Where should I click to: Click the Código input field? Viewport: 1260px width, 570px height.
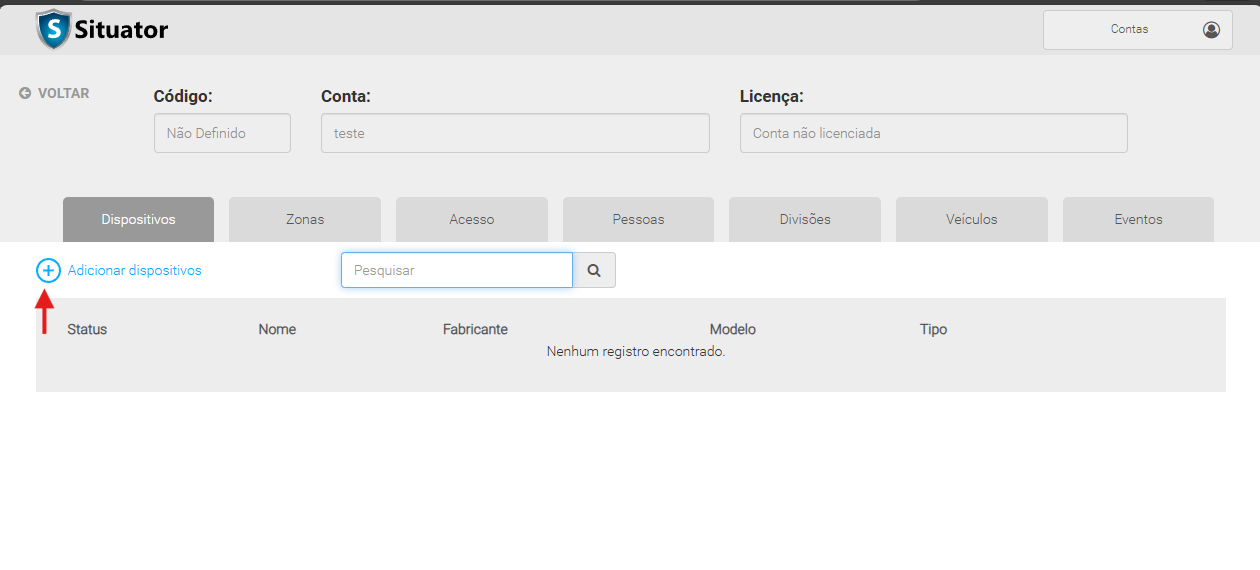tap(222, 133)
